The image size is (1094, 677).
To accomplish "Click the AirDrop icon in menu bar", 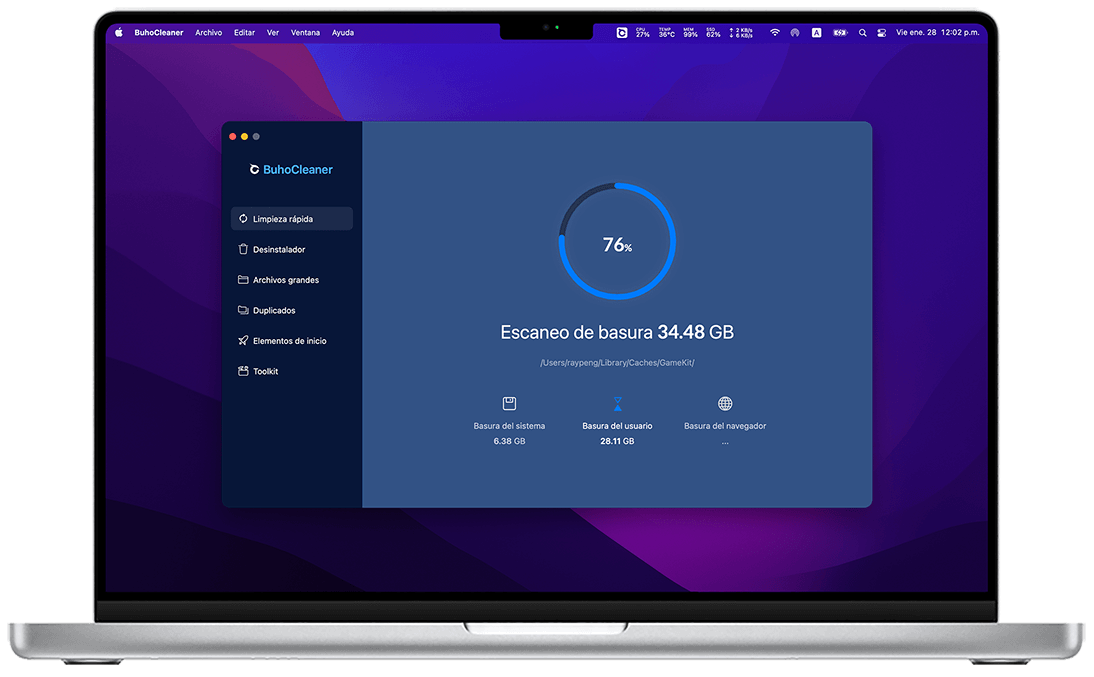I will point(795,32).
